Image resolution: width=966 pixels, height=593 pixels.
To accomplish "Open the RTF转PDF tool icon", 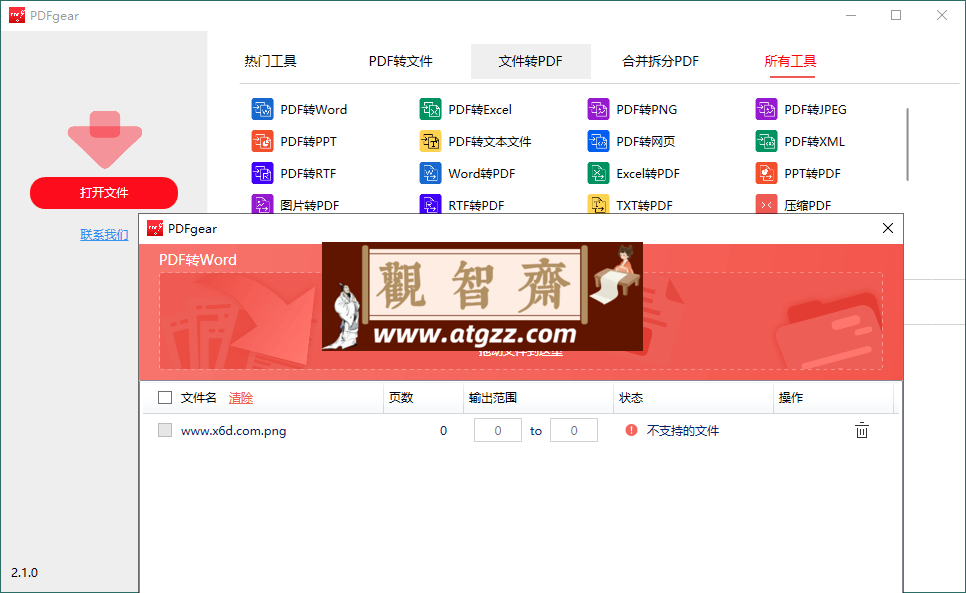I will (x=431, y=204).
